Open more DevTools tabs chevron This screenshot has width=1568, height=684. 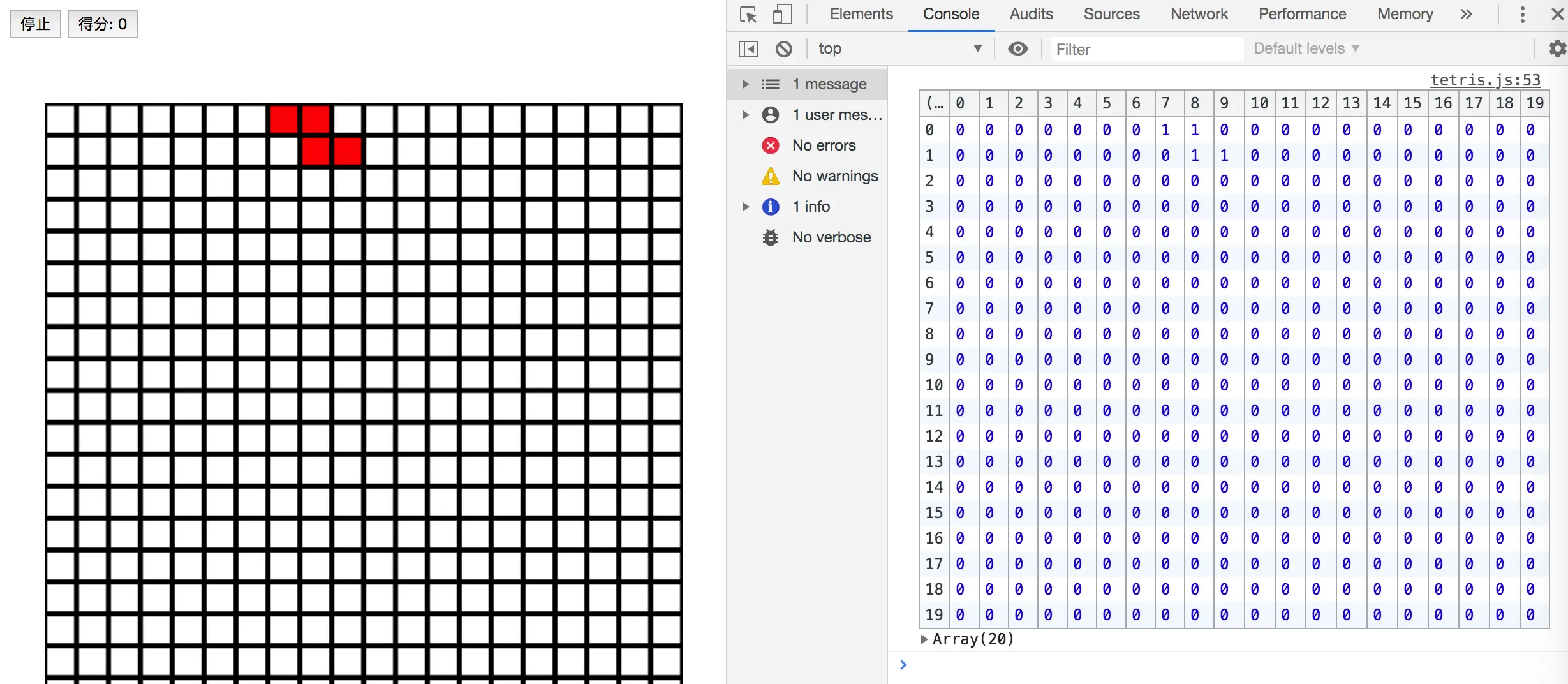click(1466, 14)
